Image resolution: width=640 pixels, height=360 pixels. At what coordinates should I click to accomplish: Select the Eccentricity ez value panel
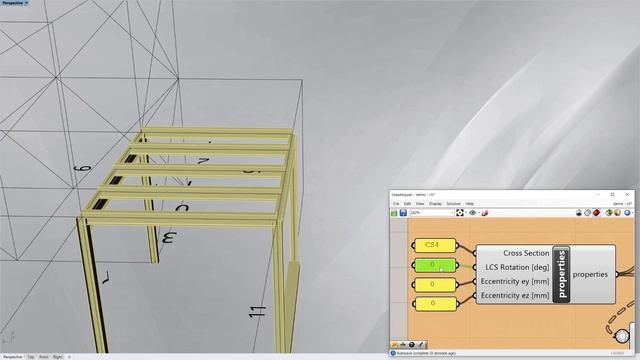point(435,304)
